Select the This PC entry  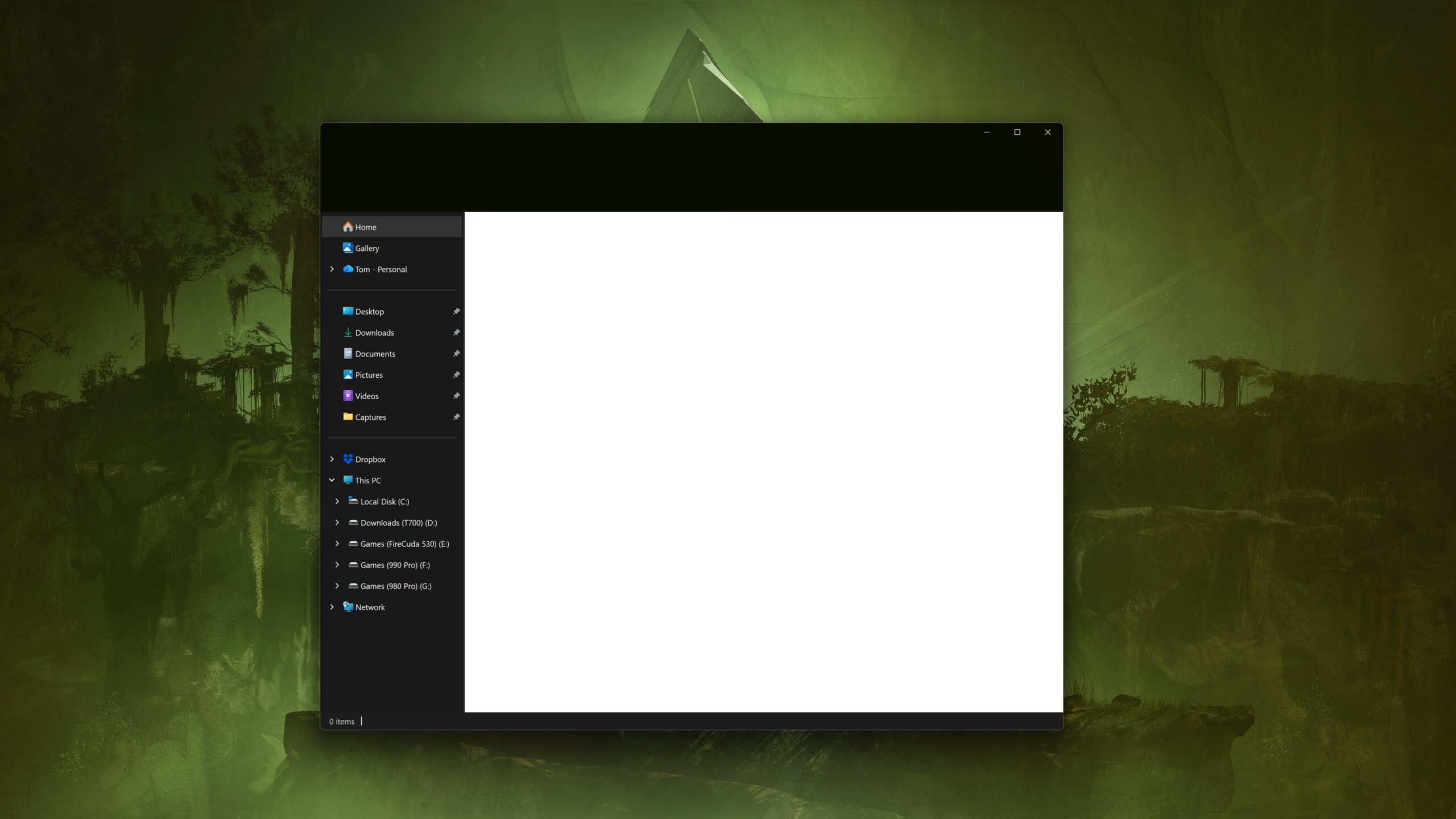pos(367,480)
